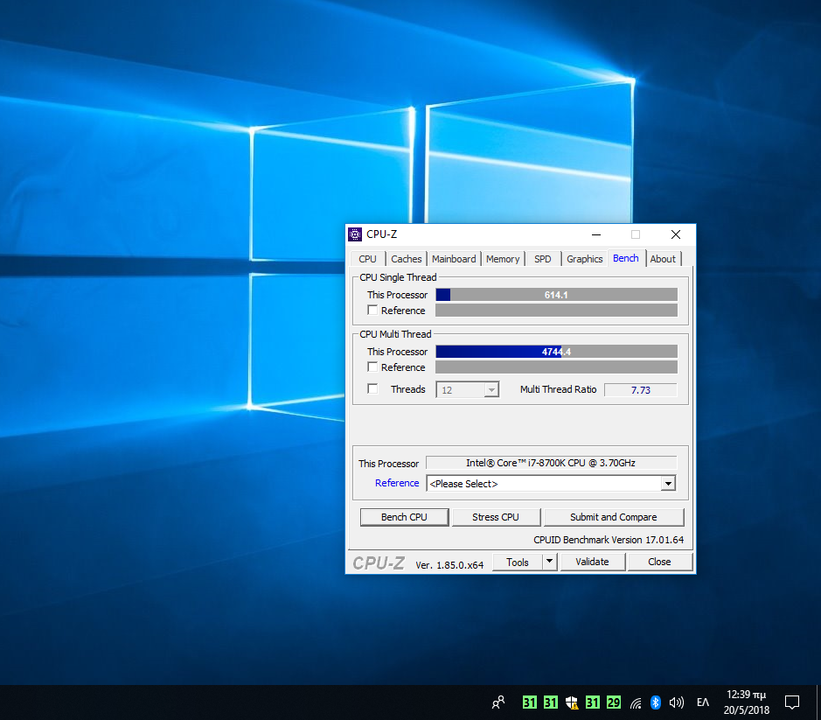The height and width of the screenshot is (720, 821).
Task: Switch to the CPU tab
Action: (x=368, y=259)
